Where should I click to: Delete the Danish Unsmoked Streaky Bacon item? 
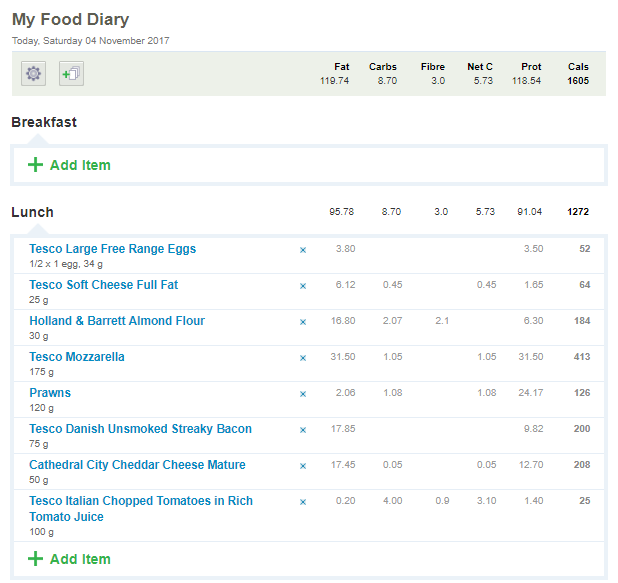[303, 429]
